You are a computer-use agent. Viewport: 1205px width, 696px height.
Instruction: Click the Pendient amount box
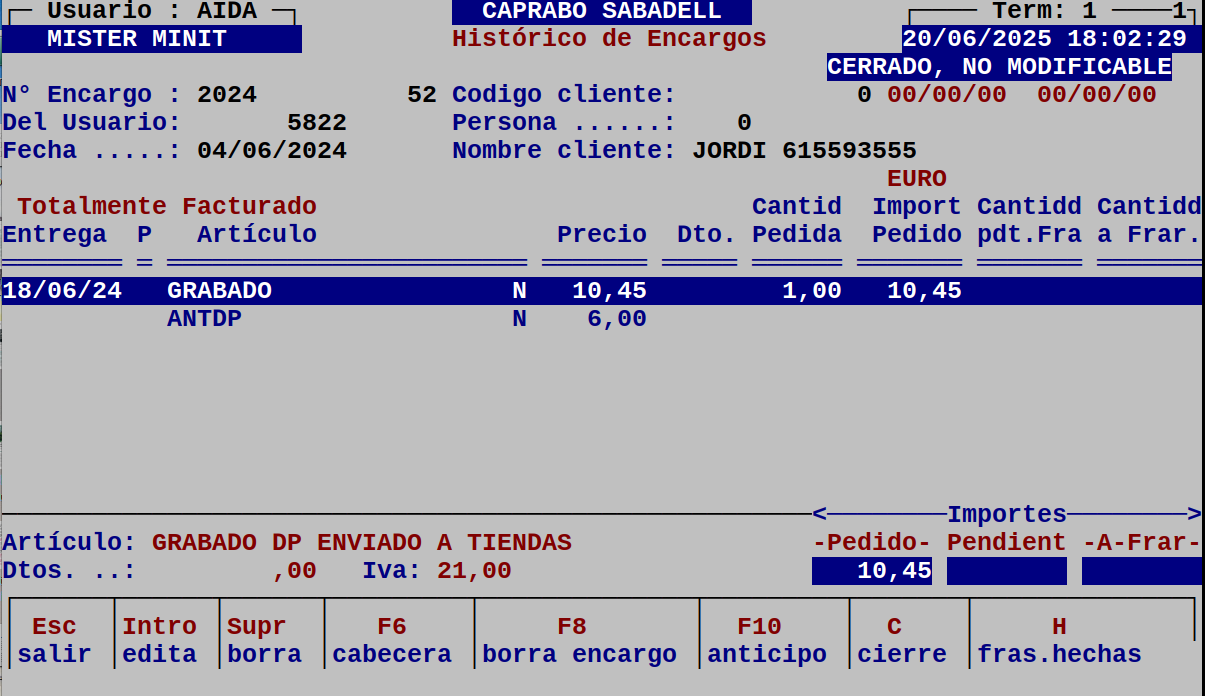(x=1008, y=570)
